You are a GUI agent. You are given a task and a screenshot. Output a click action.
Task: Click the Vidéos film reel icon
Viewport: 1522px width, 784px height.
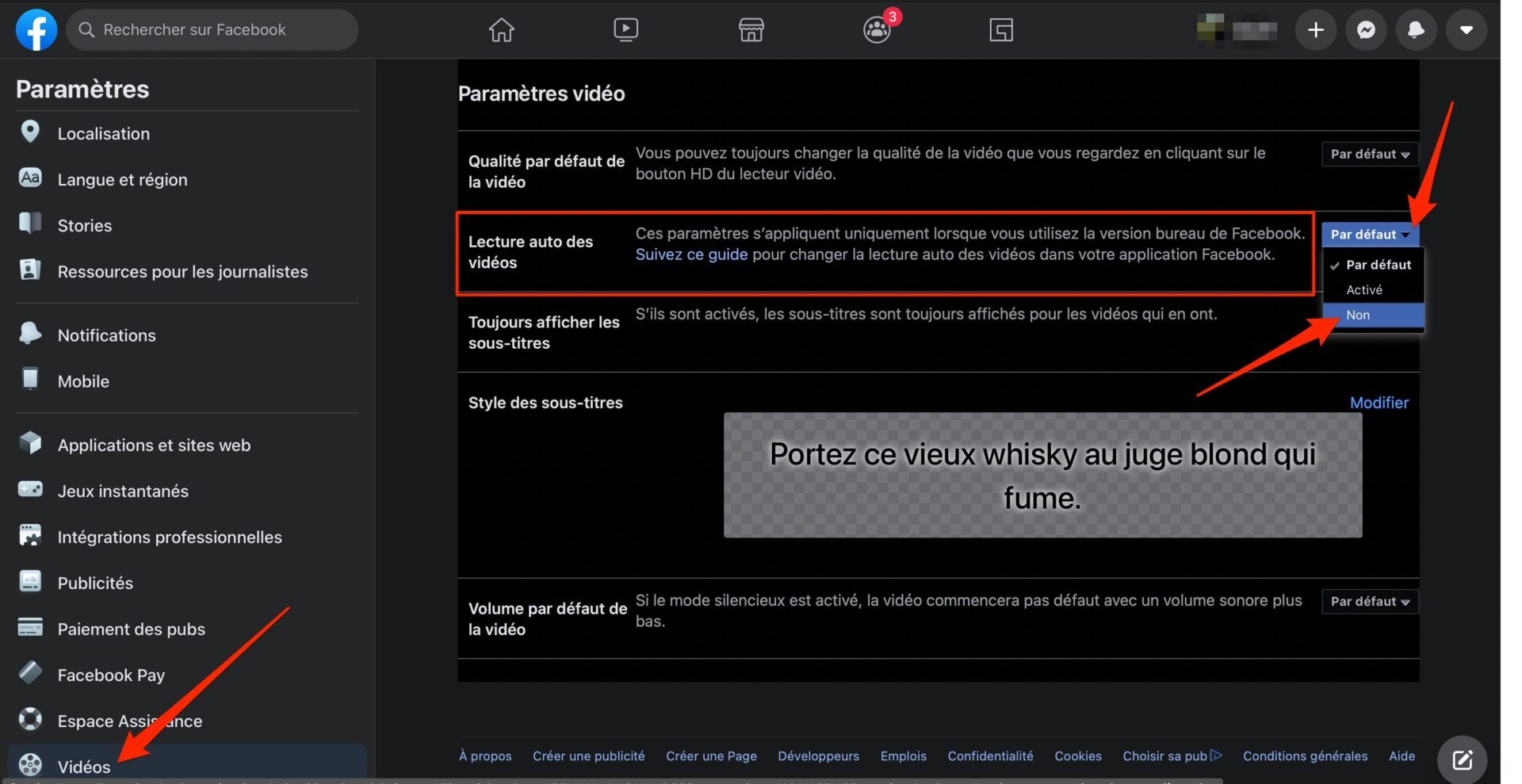pos(30,765)
